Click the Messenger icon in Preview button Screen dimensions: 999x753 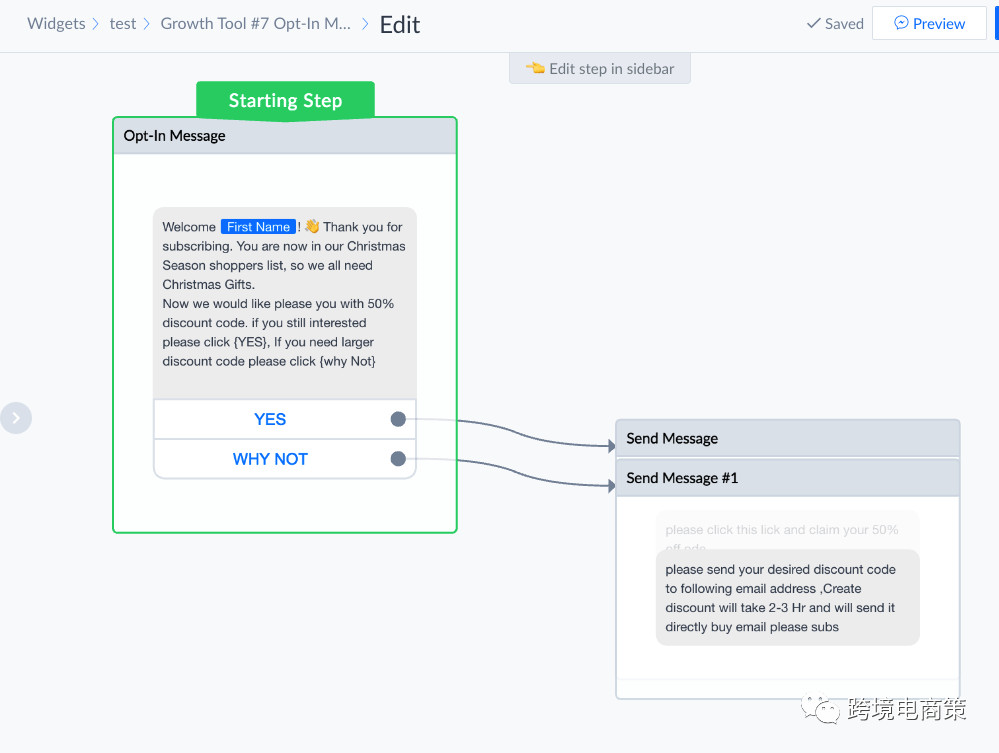click(901, 23)
